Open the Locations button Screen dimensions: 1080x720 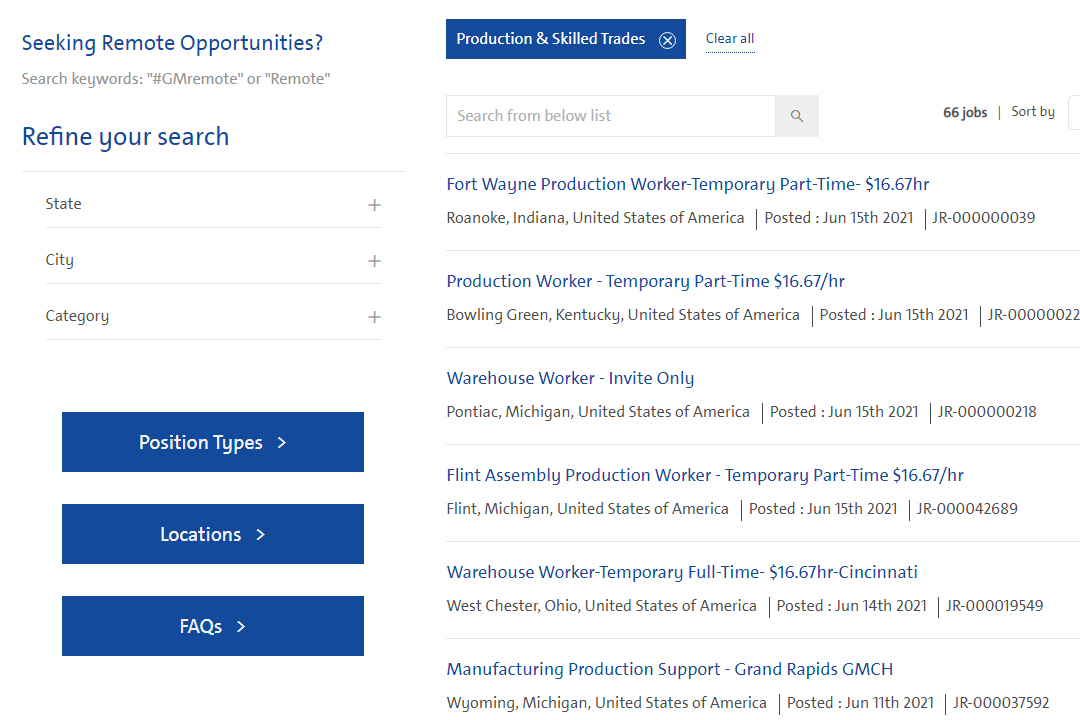tap(213, 534)
